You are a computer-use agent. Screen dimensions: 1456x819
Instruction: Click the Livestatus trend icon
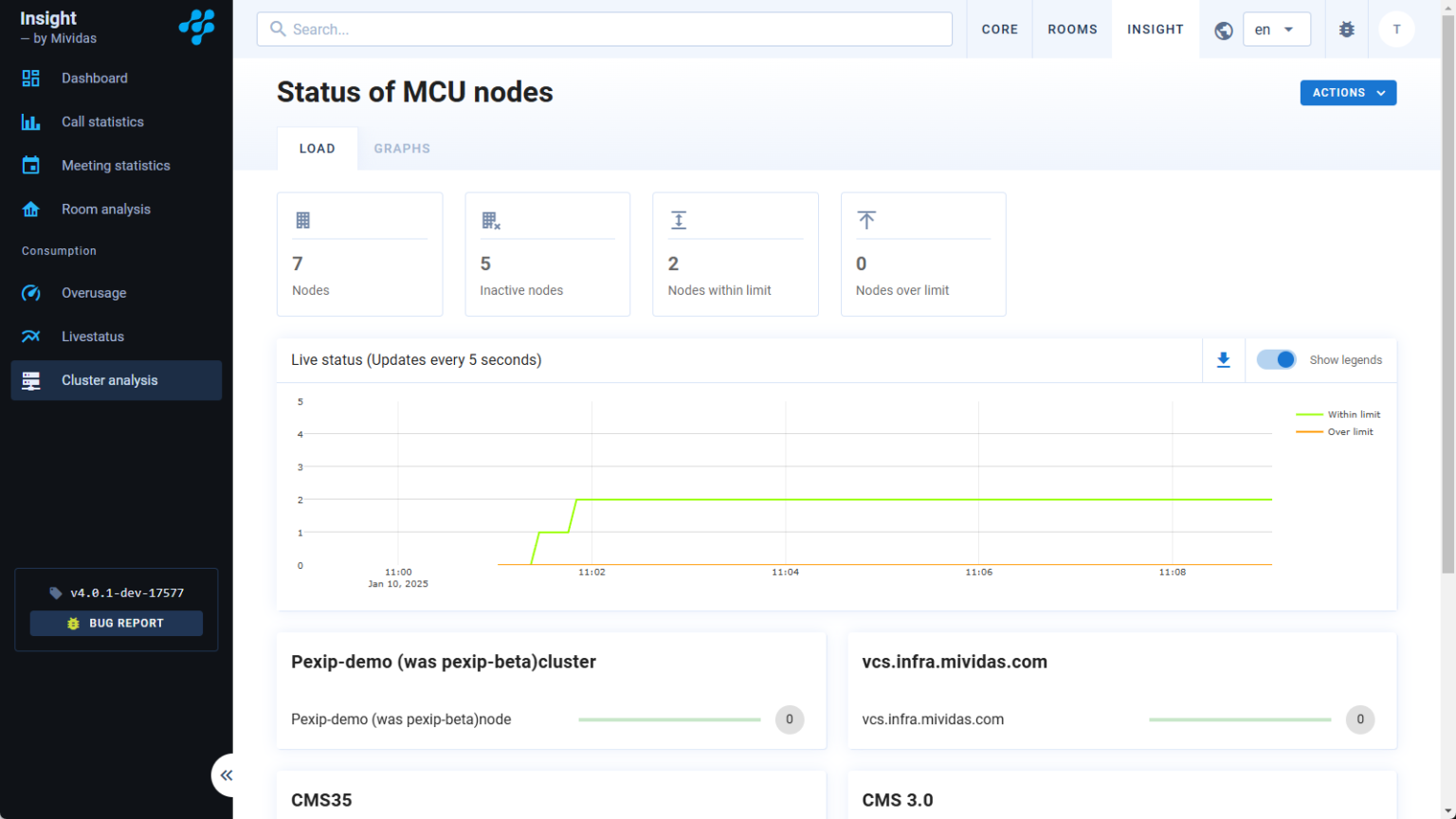[31, 337]
